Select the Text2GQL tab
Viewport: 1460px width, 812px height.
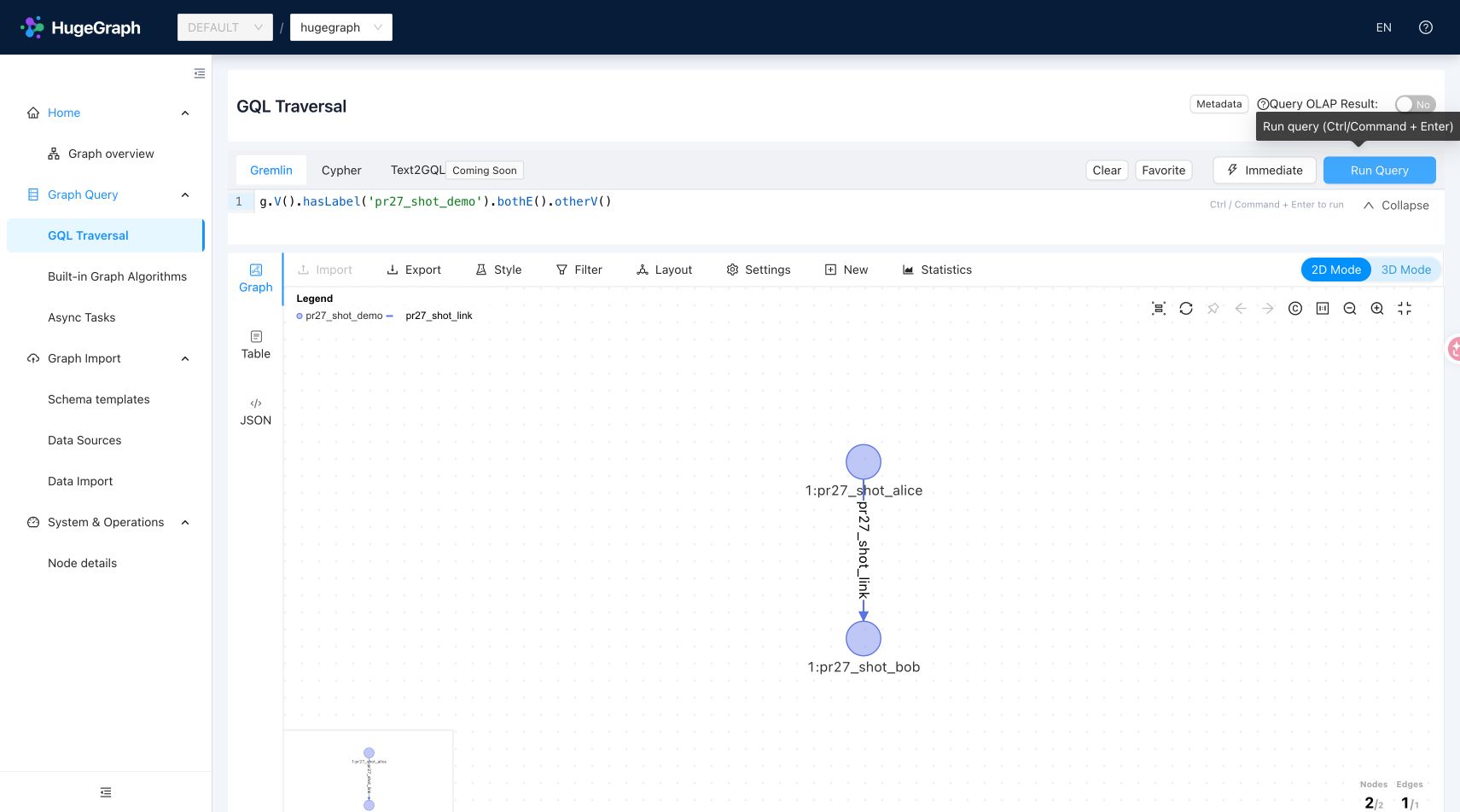point(418,171)
